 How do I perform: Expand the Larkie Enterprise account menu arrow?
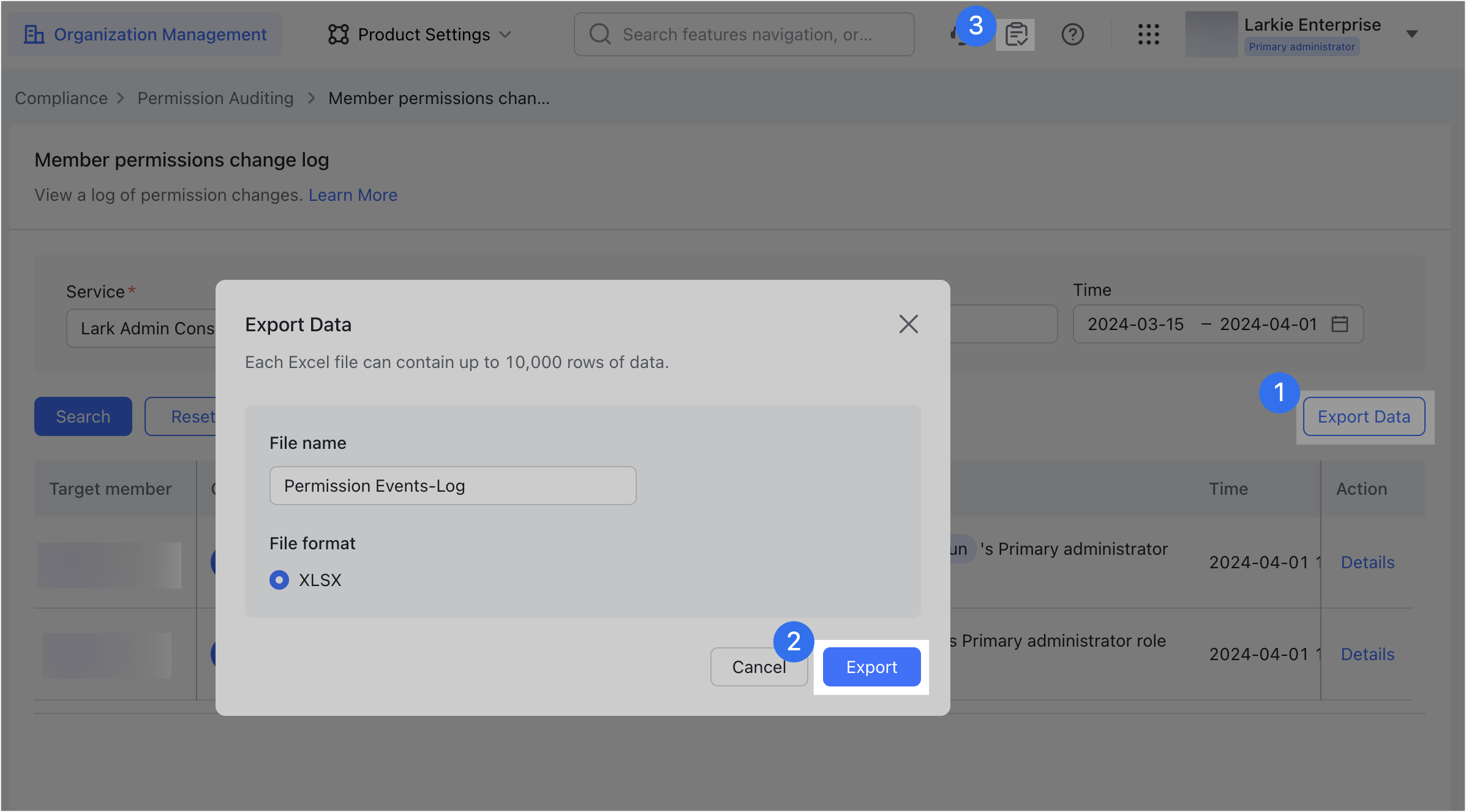tap(1412, 34)
